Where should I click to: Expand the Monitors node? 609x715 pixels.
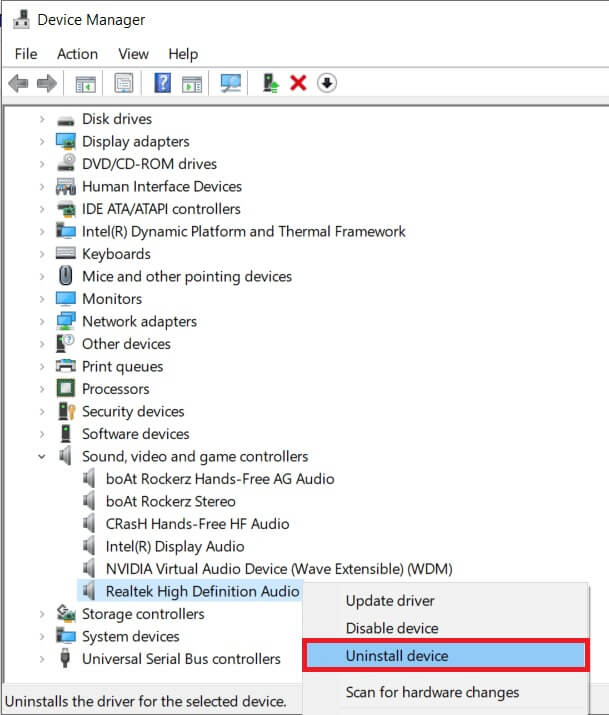(x=42, y=299)
